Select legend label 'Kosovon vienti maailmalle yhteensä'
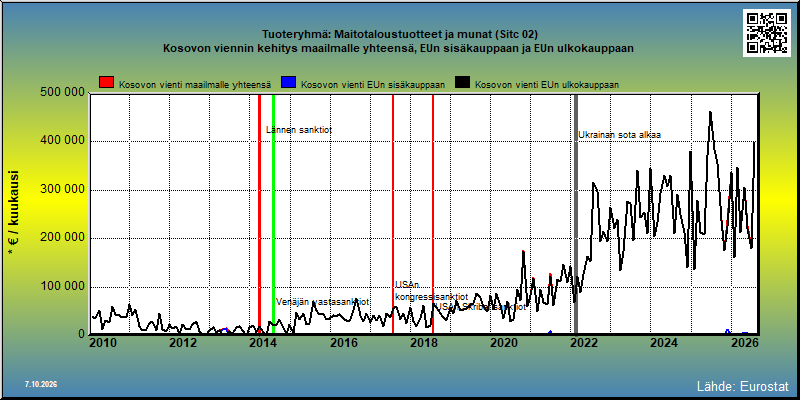800x400 pixels. 195,85
